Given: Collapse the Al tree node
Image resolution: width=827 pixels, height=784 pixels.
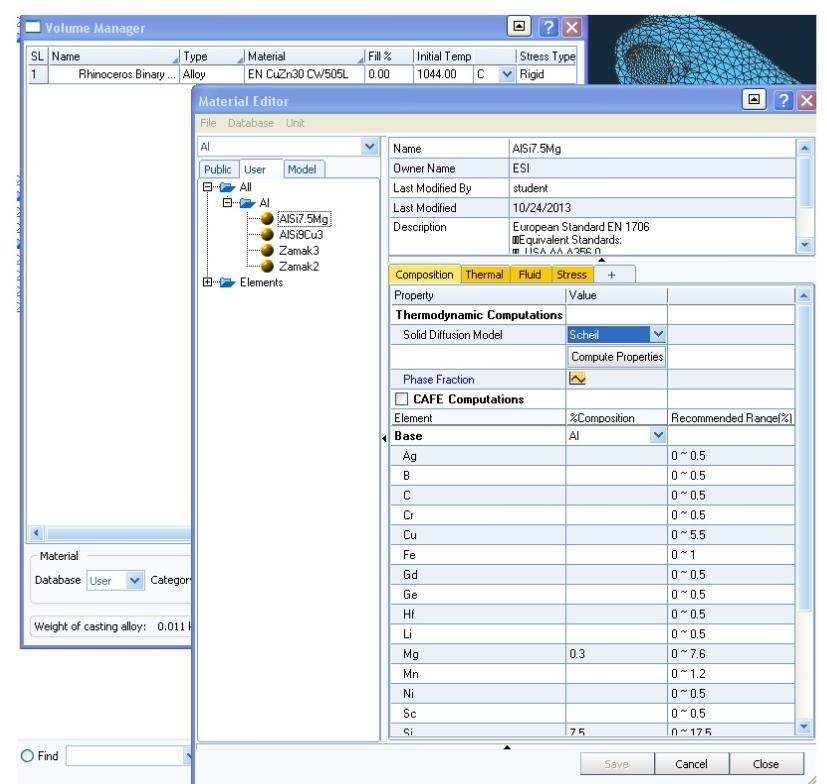Looking at the screenshot, I should click(227, 203).
